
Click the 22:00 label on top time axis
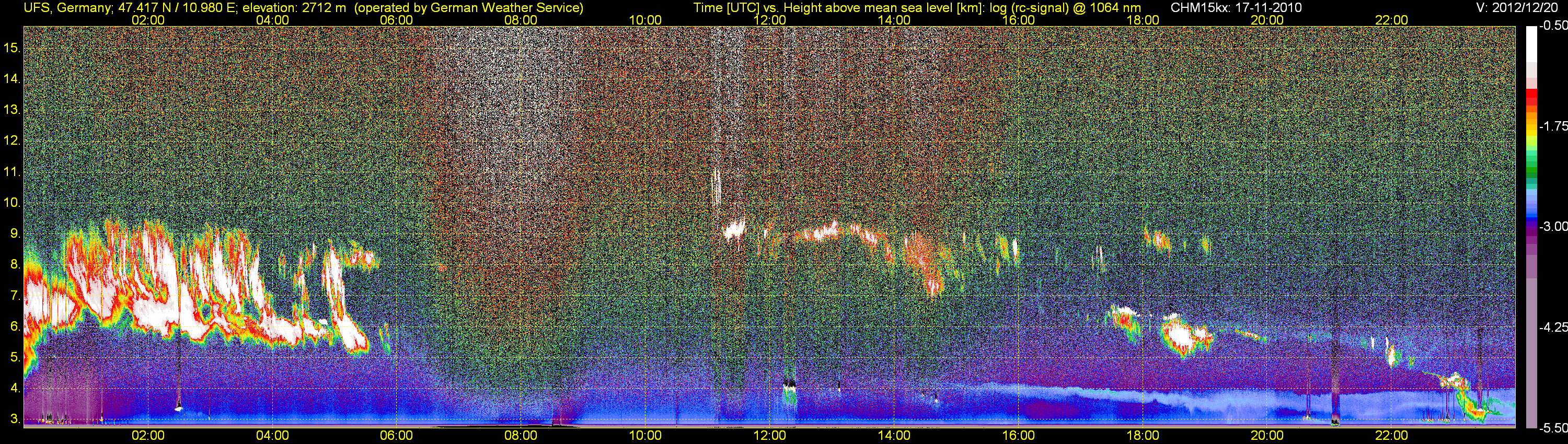(1391, 20)
